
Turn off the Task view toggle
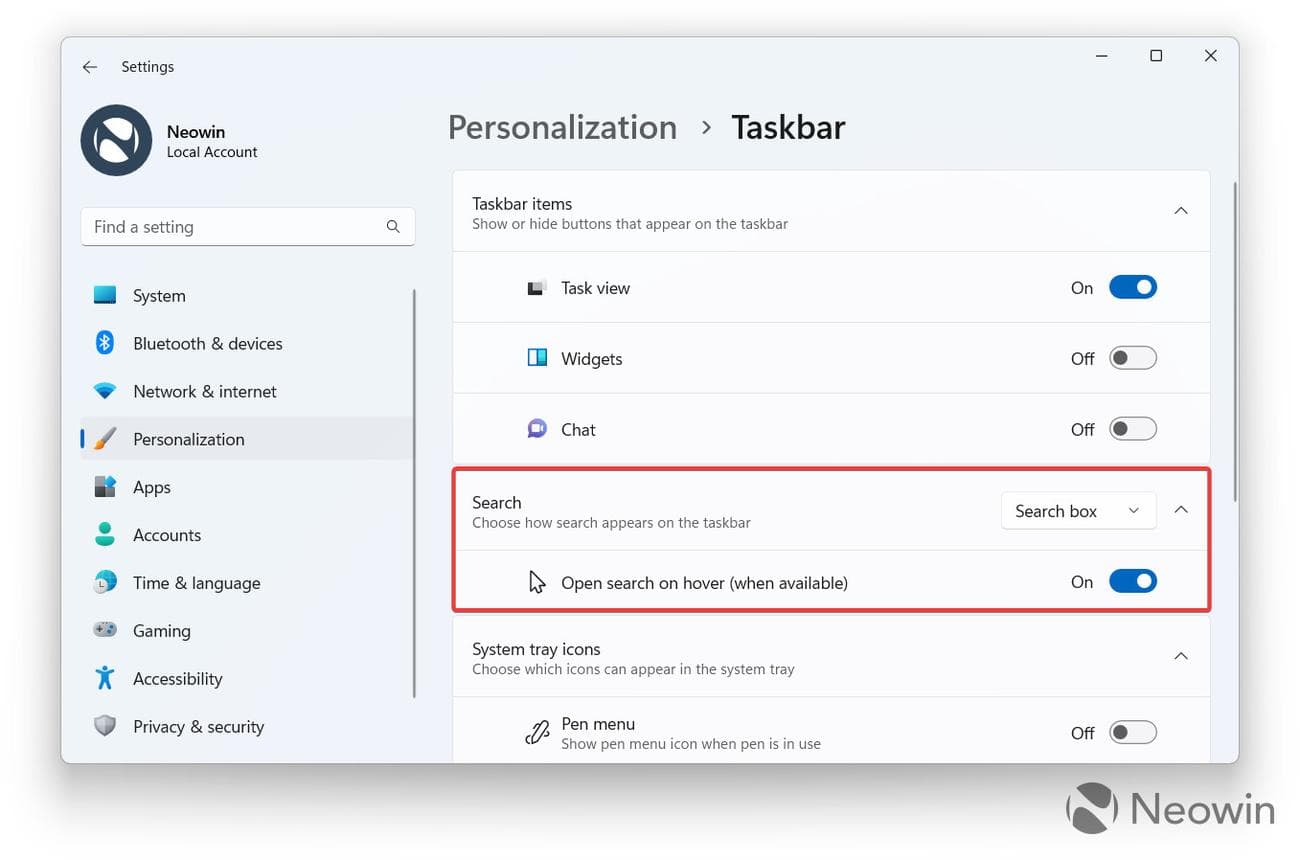1132,288
